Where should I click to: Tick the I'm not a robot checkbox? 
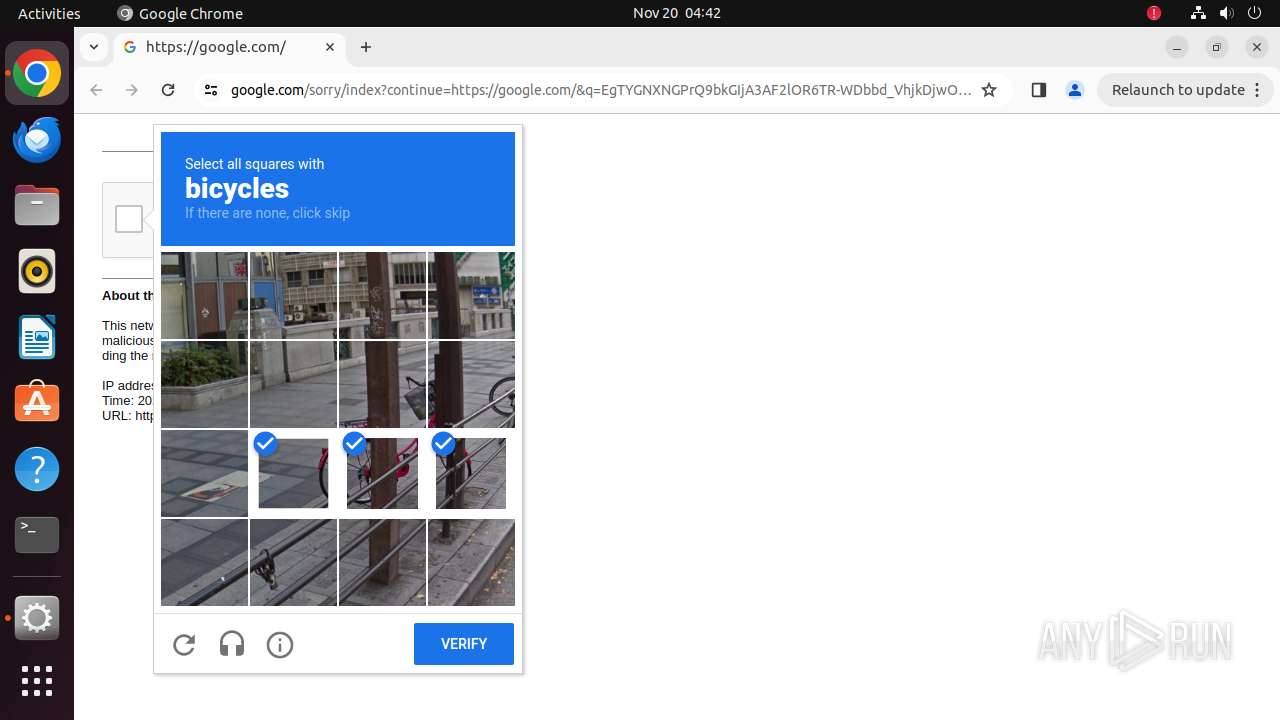129,219
